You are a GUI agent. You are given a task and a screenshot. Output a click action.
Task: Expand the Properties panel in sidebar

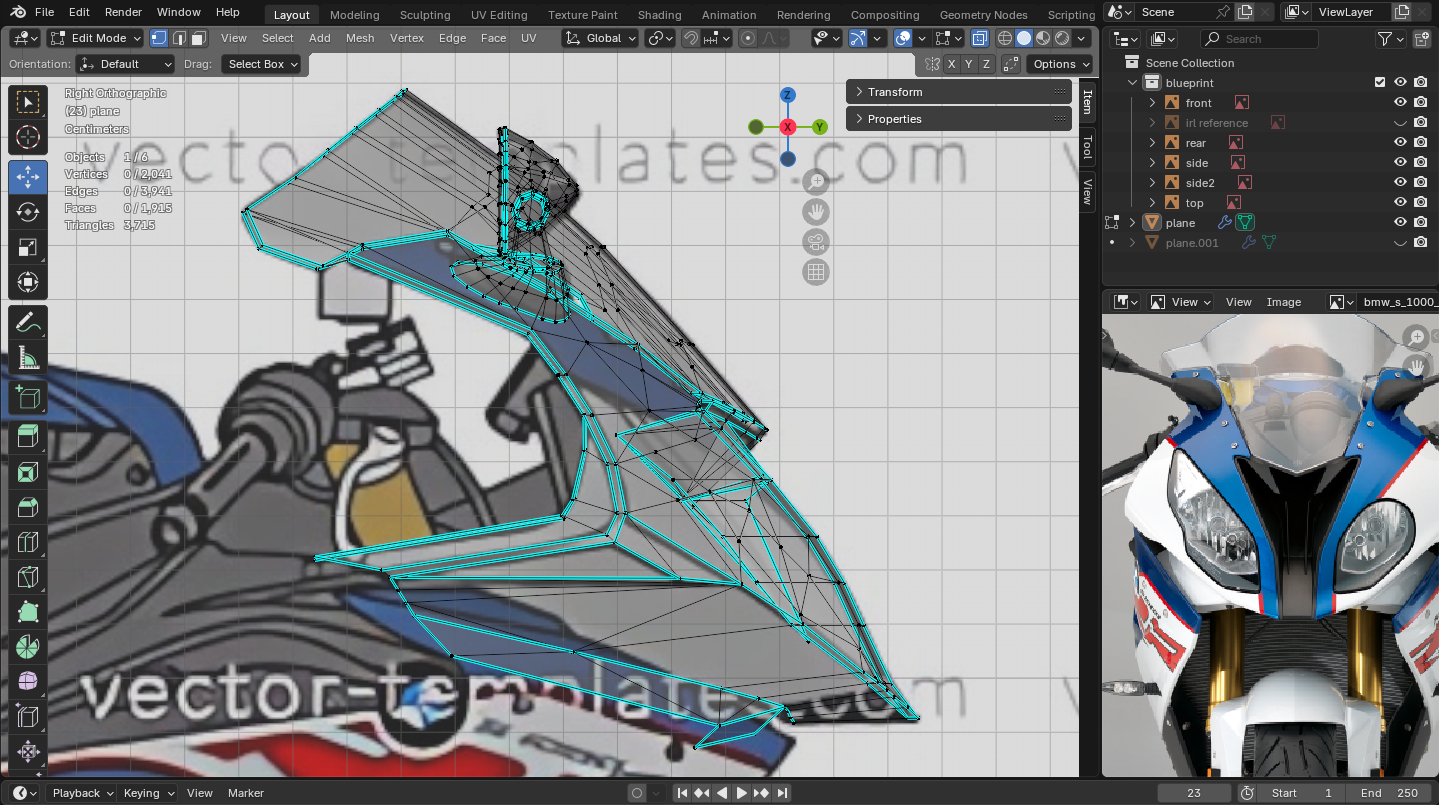pos(958,119)
